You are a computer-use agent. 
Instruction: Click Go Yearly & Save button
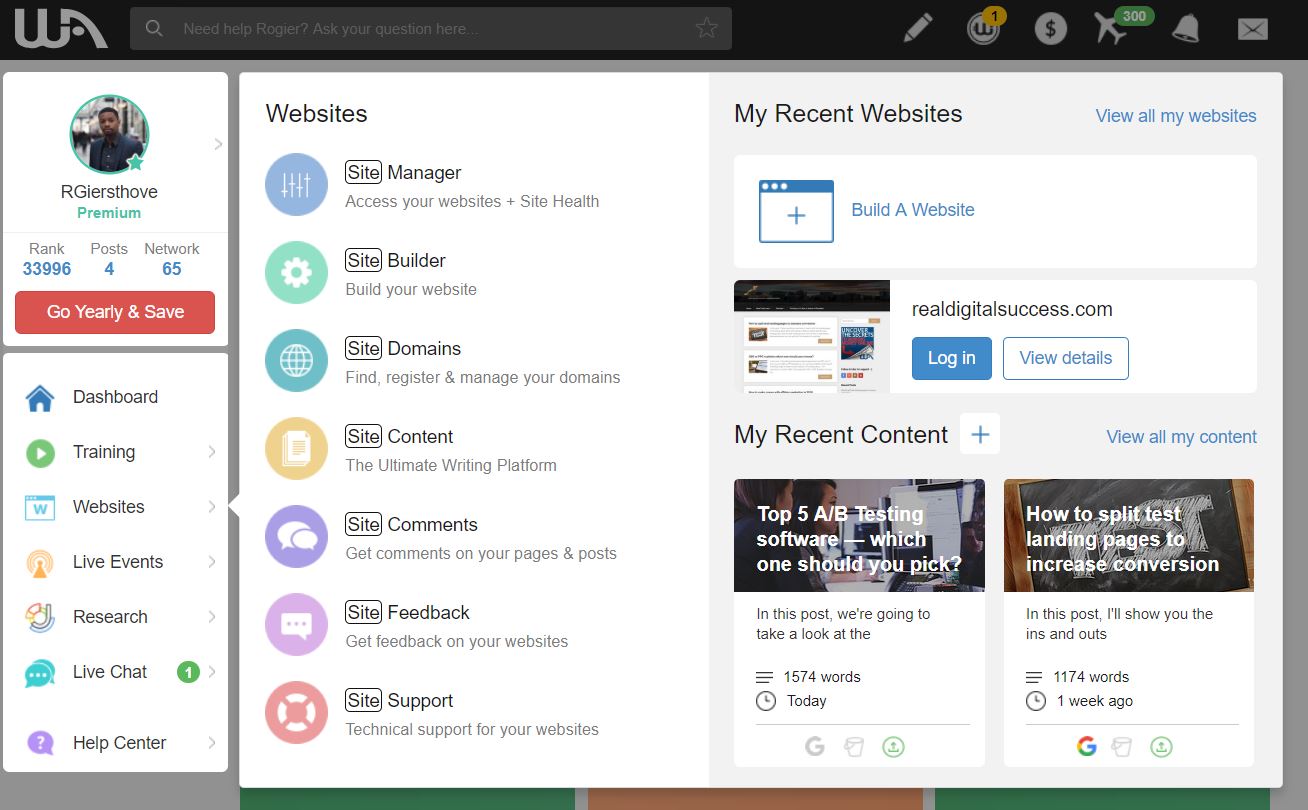(x=115, y=312)
